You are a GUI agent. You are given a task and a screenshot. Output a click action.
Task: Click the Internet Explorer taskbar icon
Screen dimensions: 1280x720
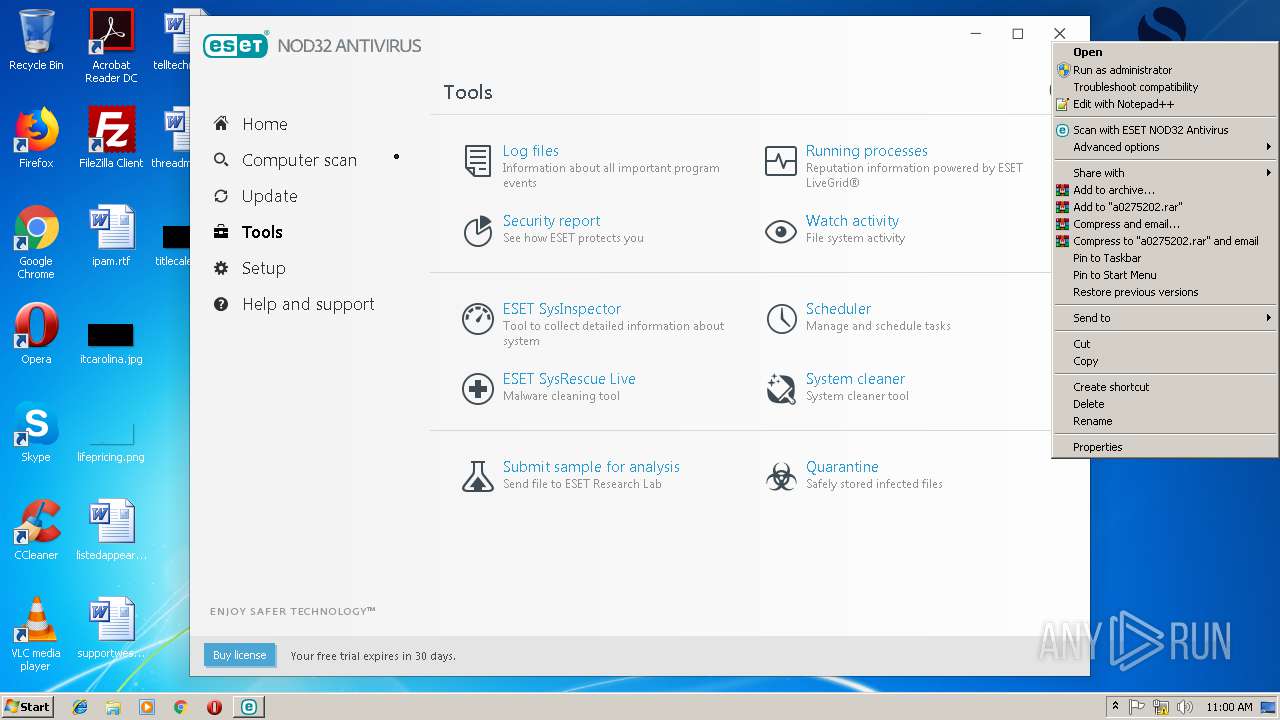pyautogui.click(x=80, y=707)
